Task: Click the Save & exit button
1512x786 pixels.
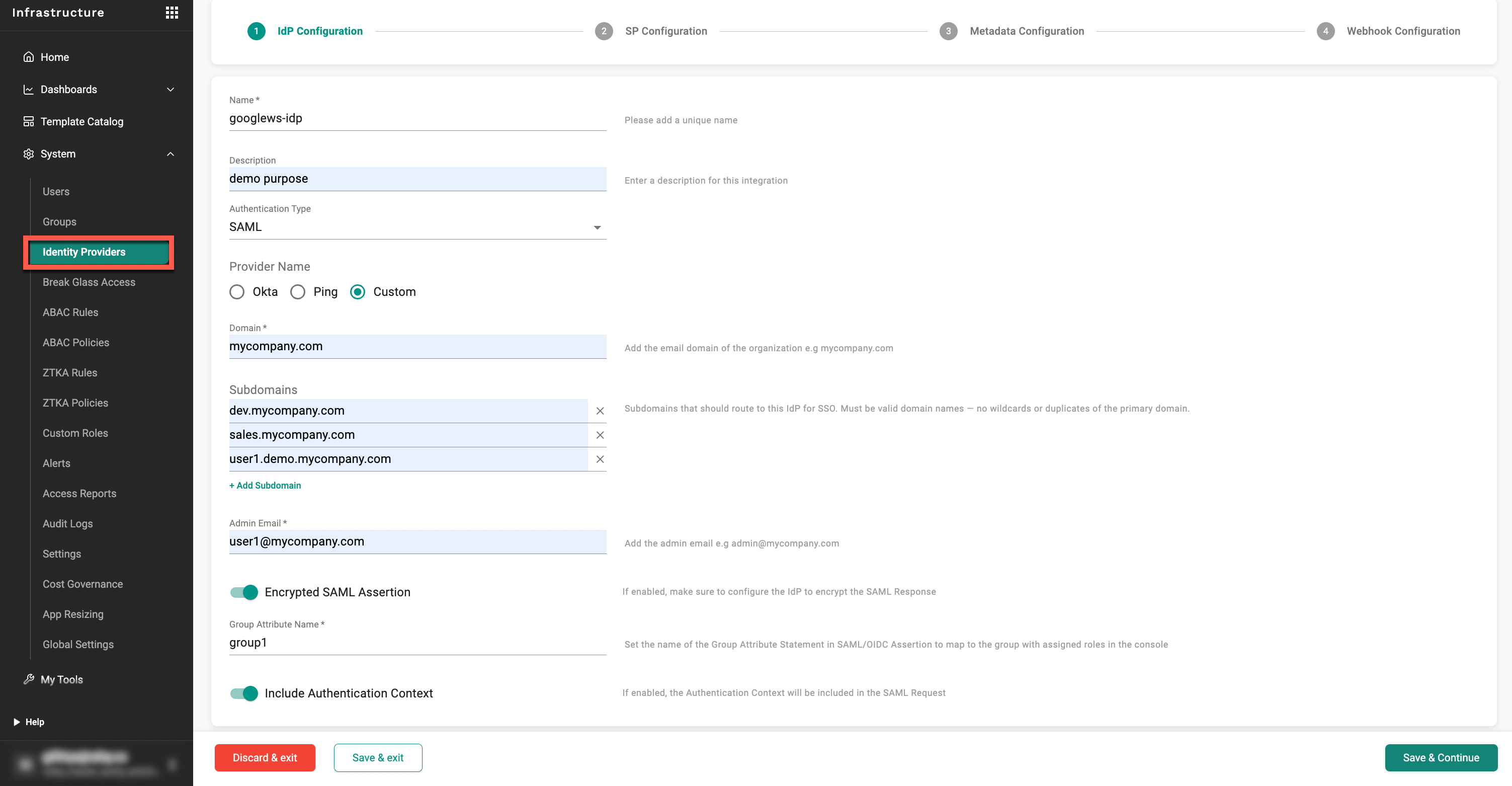Action: [x=378, y=758]
